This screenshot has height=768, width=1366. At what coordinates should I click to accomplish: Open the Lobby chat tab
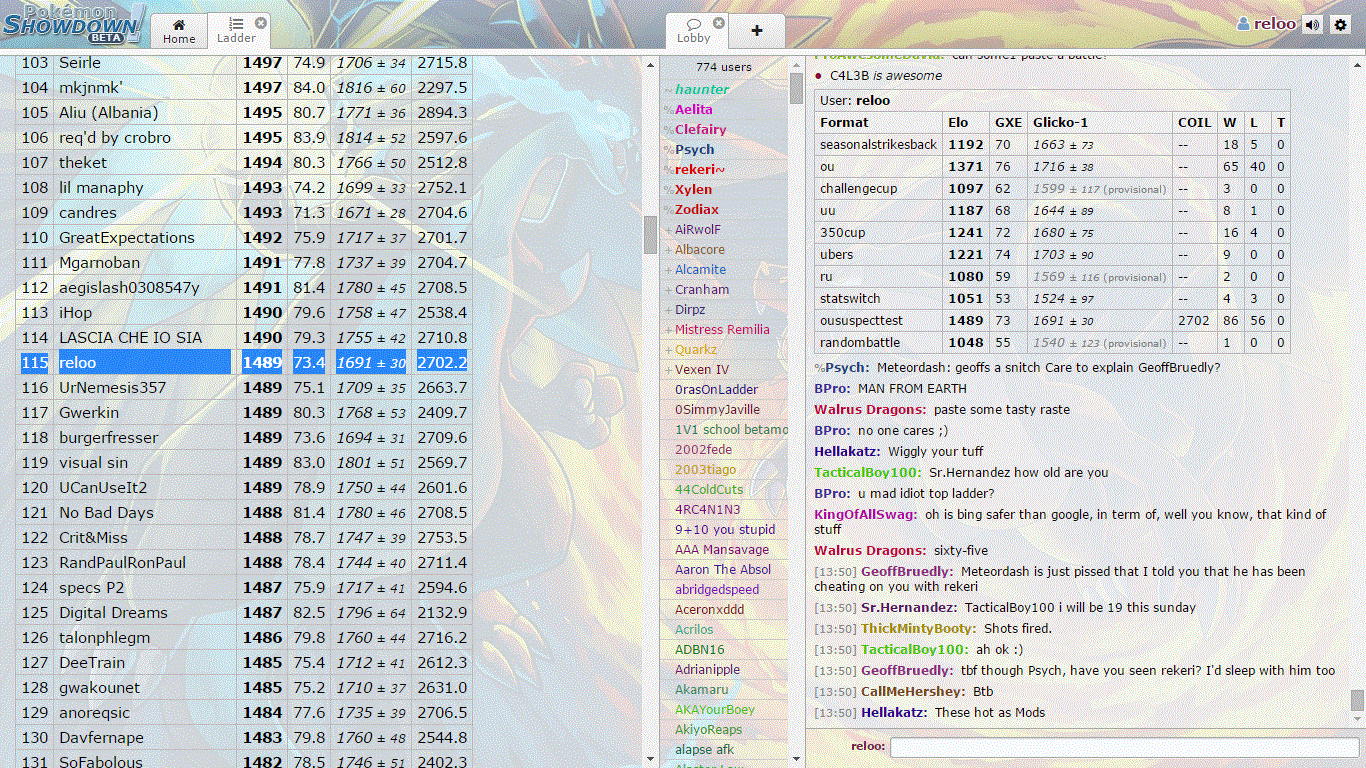693,31
